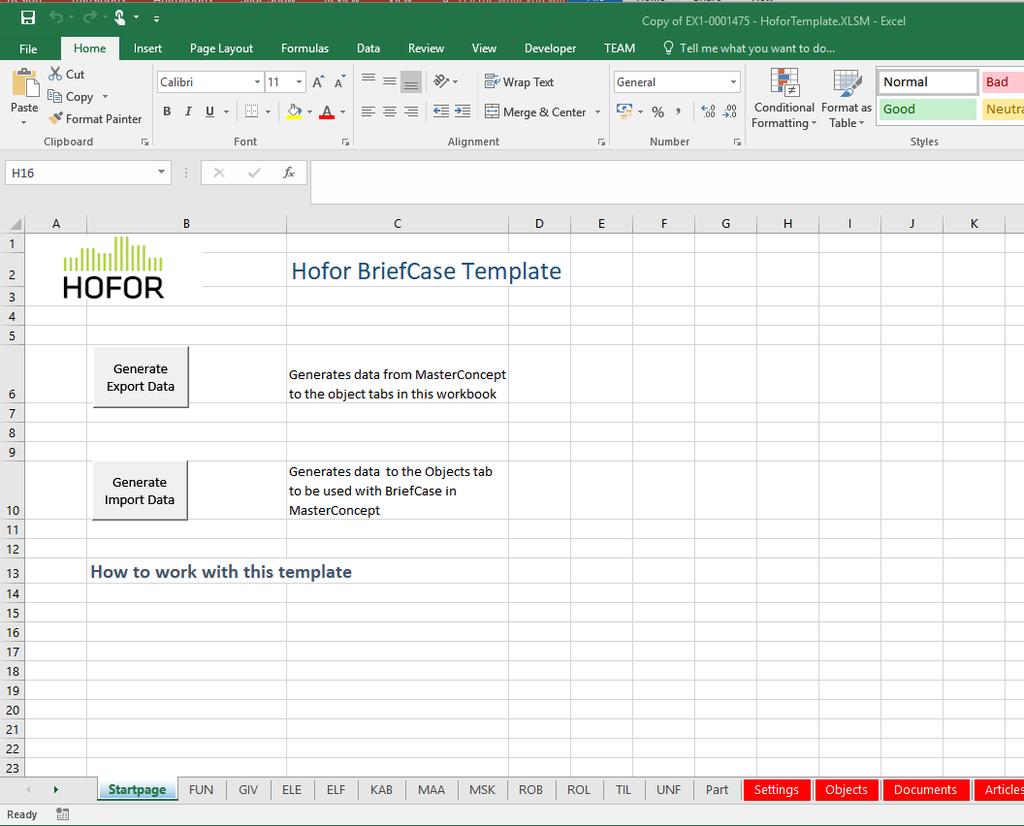Select Bottom Align icon

[x=411, y=82]
